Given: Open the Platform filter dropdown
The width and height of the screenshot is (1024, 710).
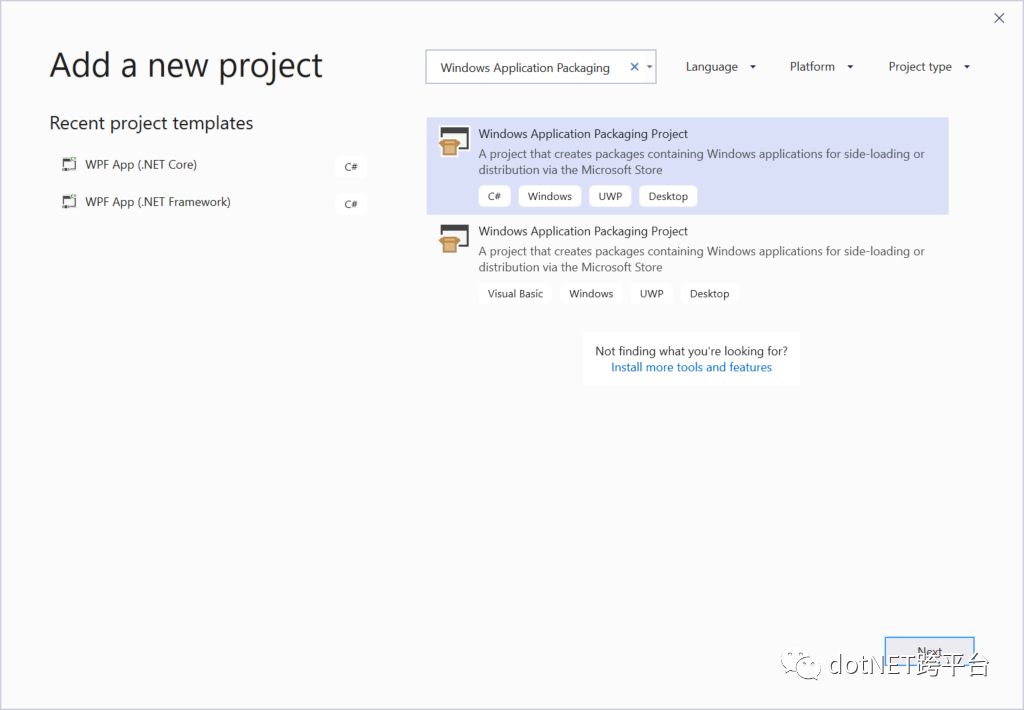Looking at the screenshot, I should pyautogui.click(x=821, y=67).
